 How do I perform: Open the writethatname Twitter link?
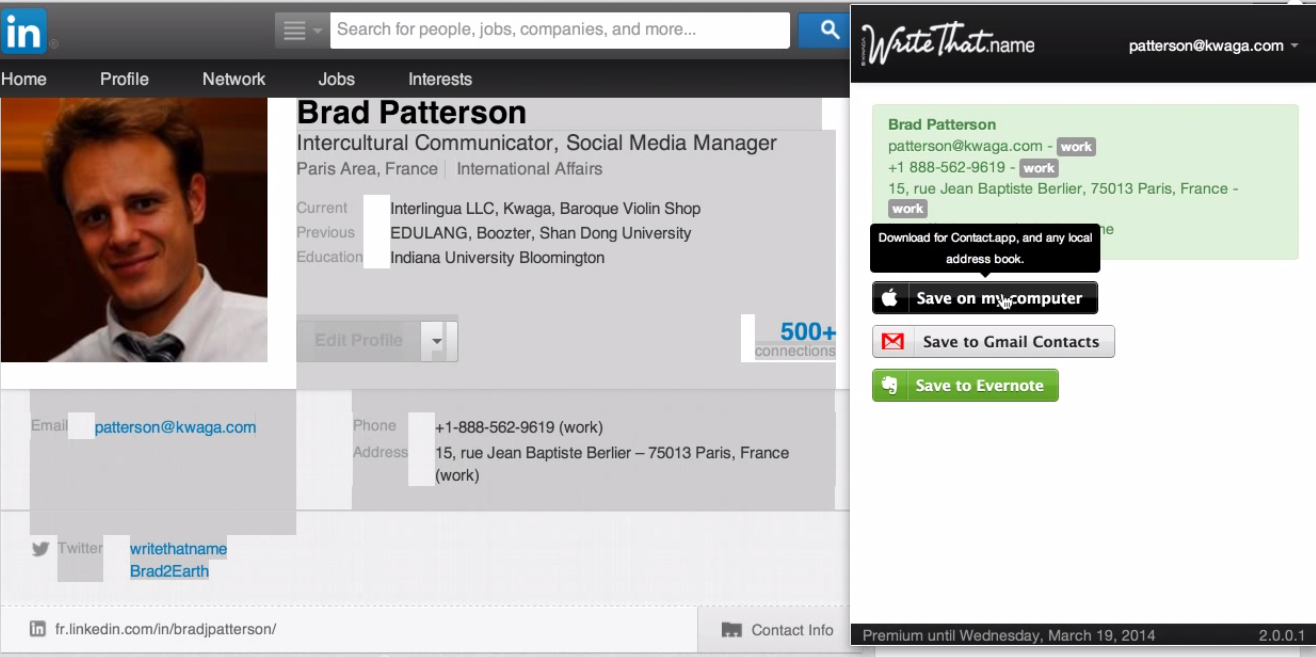178,549
